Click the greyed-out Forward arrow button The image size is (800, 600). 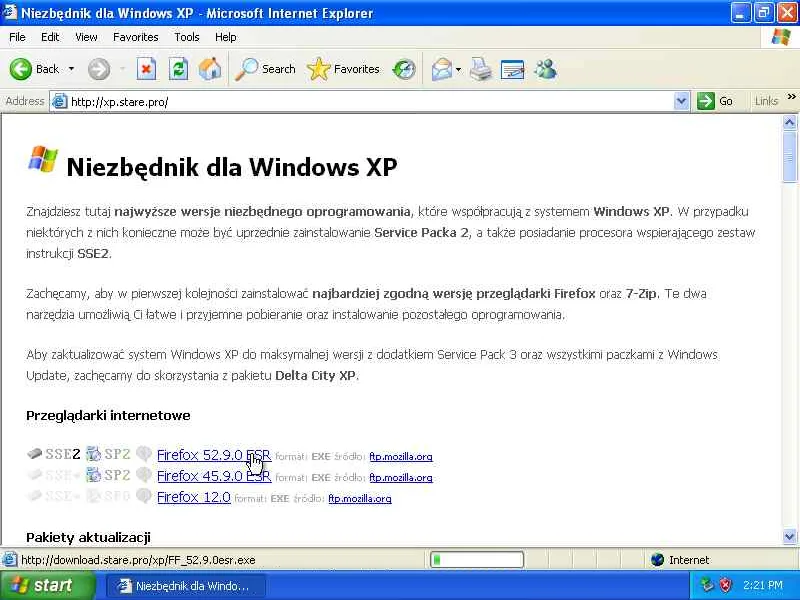point(99,69)
